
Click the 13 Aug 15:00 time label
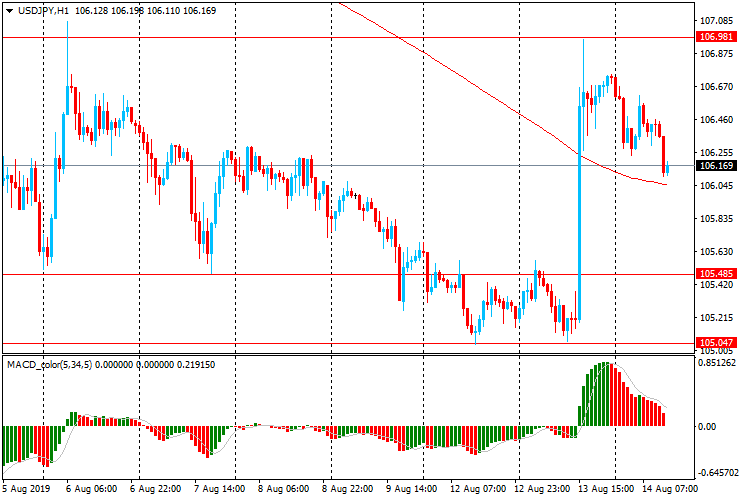(606, 488)
